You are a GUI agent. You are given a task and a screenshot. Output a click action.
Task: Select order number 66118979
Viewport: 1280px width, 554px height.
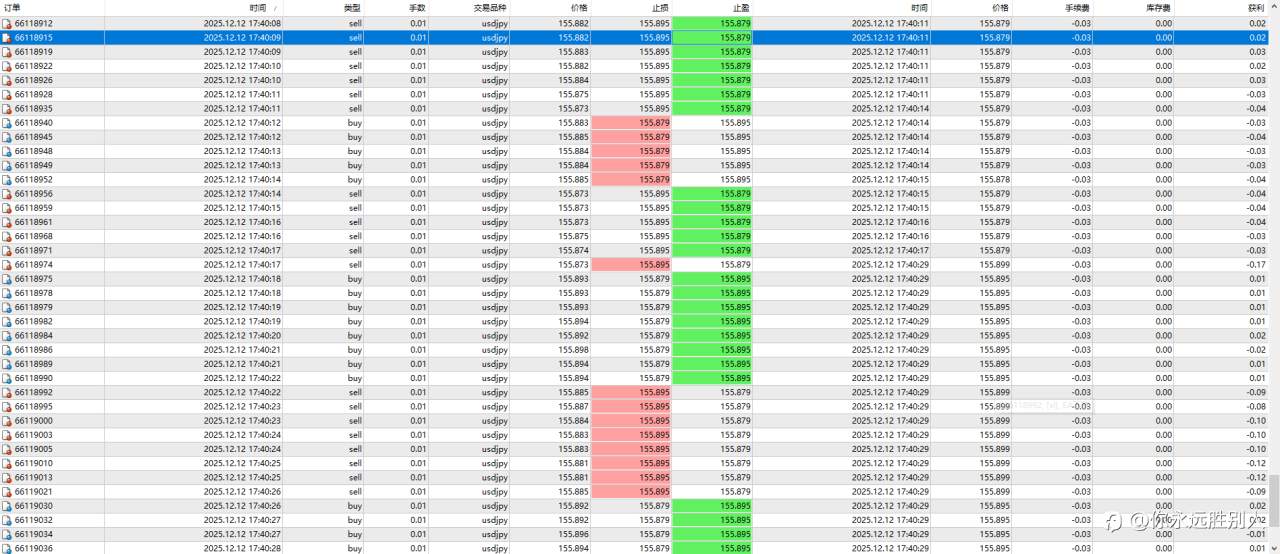(34, 307)
